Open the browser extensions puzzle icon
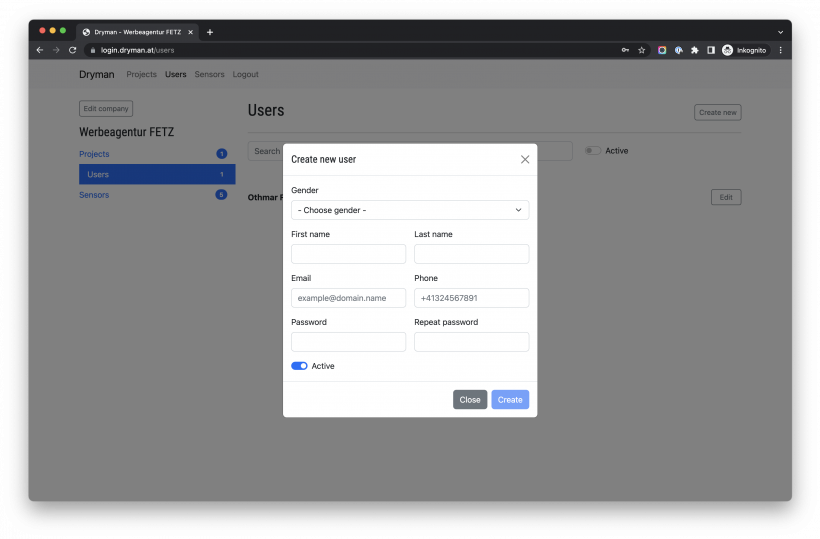 coord(695,50)
